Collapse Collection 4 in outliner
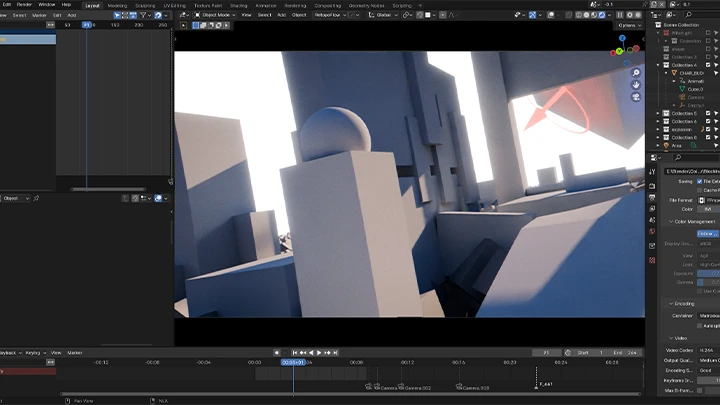This screenshot has height=405, width=720. point(658,65)
